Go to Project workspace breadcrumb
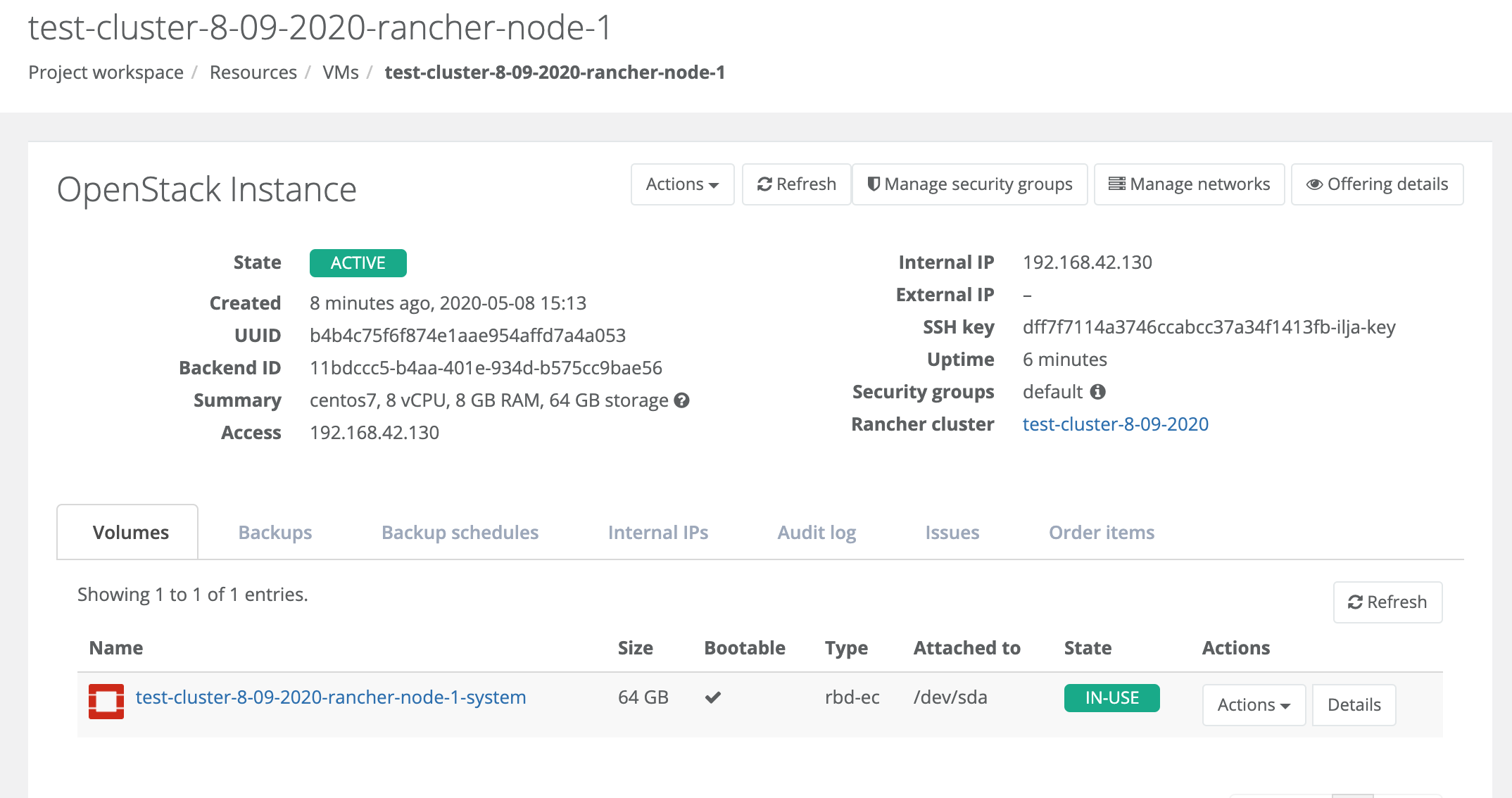The image size is (1512, 798). pos(106,72)
